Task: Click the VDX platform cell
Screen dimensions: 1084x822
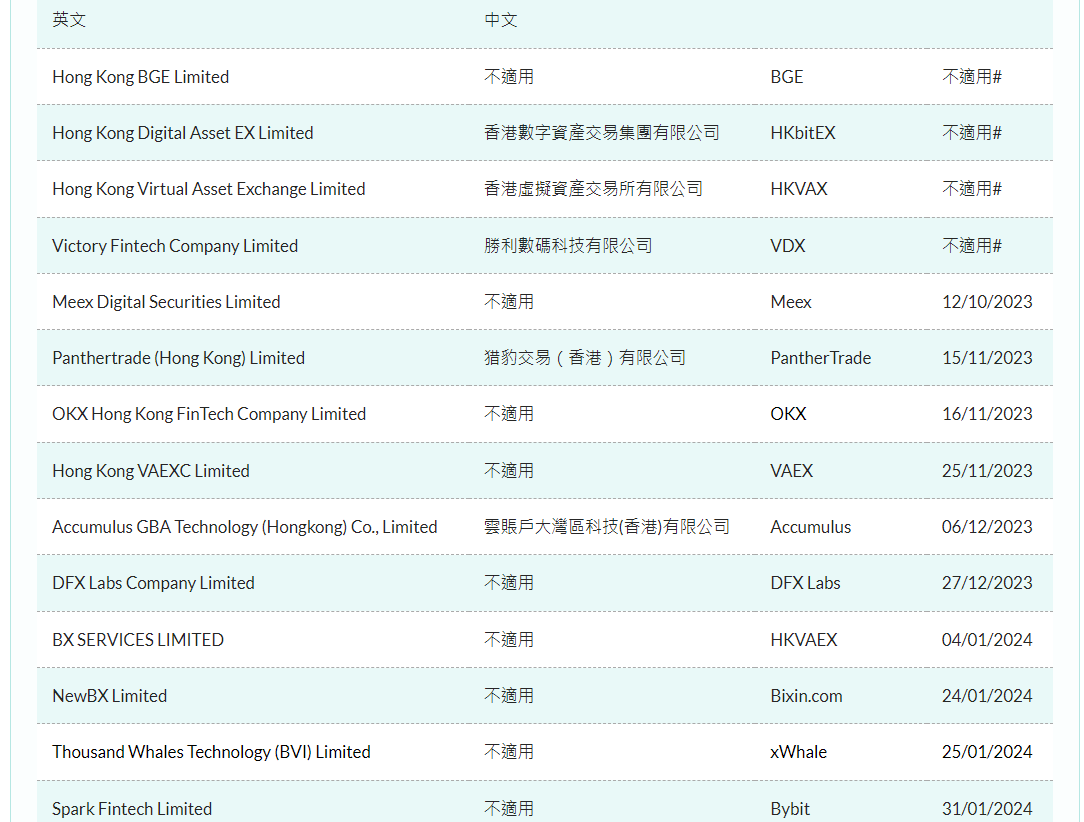Action: [x=787, y=245]
